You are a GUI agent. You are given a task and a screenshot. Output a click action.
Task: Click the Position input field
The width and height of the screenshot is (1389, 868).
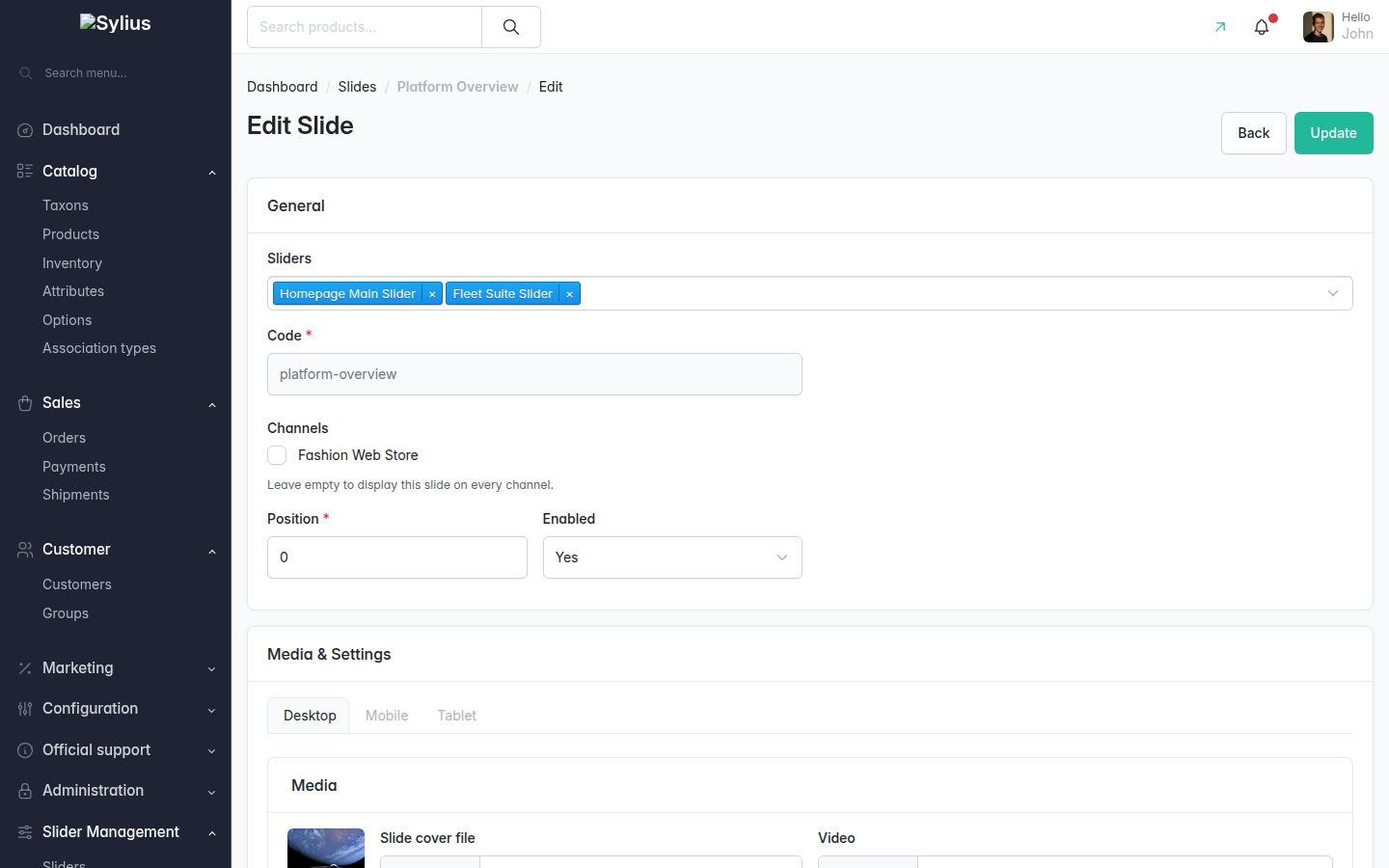(x=397, y=557)
